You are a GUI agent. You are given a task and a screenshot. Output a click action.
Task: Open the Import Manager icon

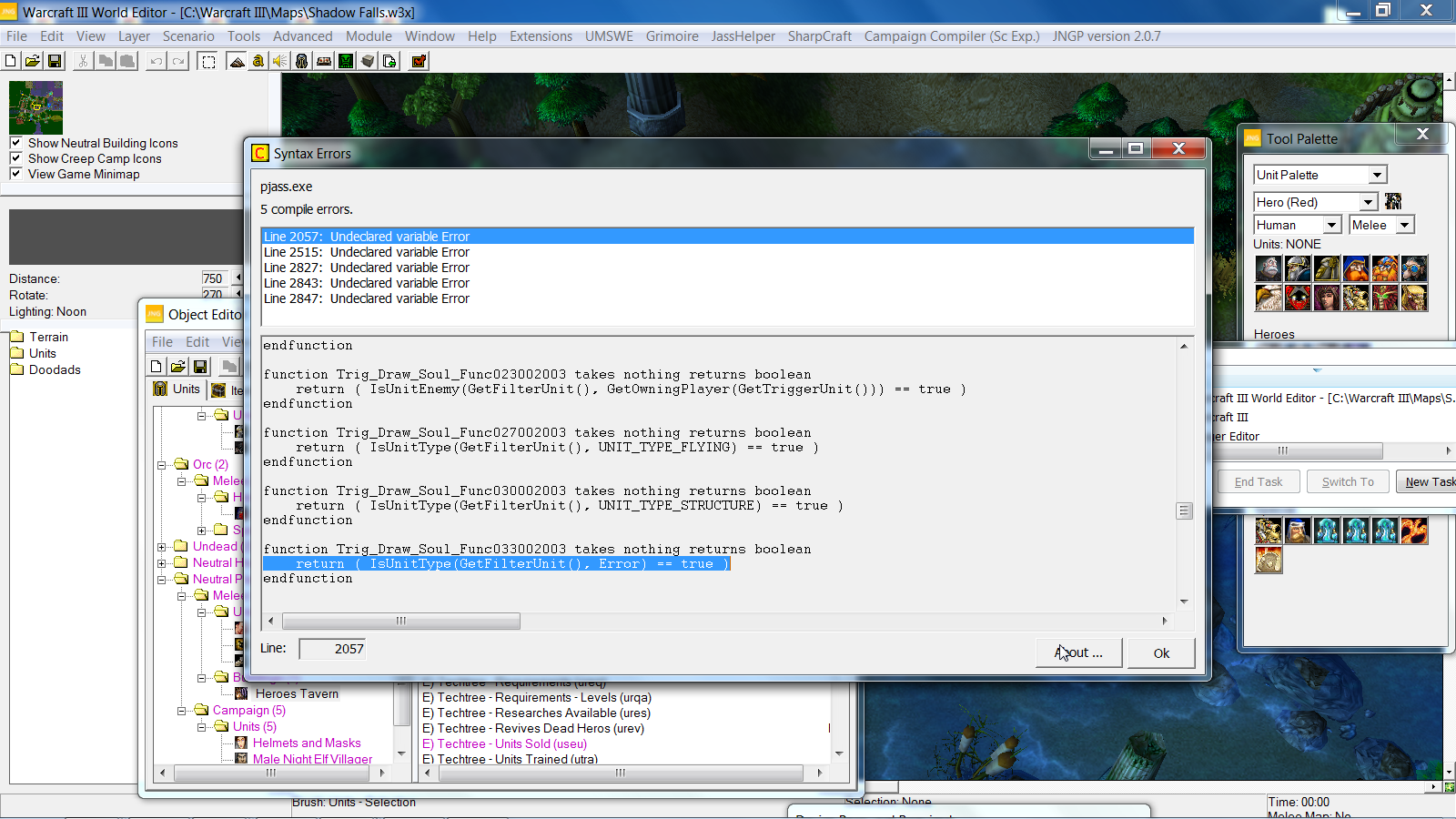389,61
